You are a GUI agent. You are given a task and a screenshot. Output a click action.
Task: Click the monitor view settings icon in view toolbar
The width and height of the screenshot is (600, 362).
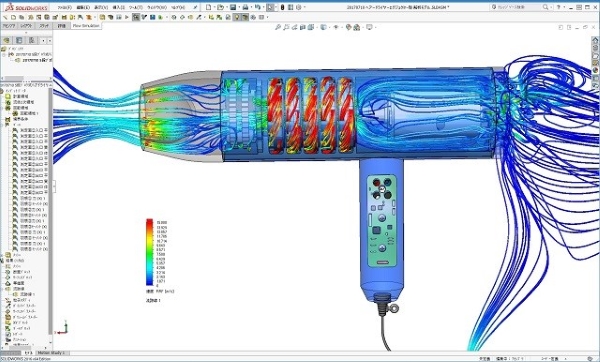(369, 27)
